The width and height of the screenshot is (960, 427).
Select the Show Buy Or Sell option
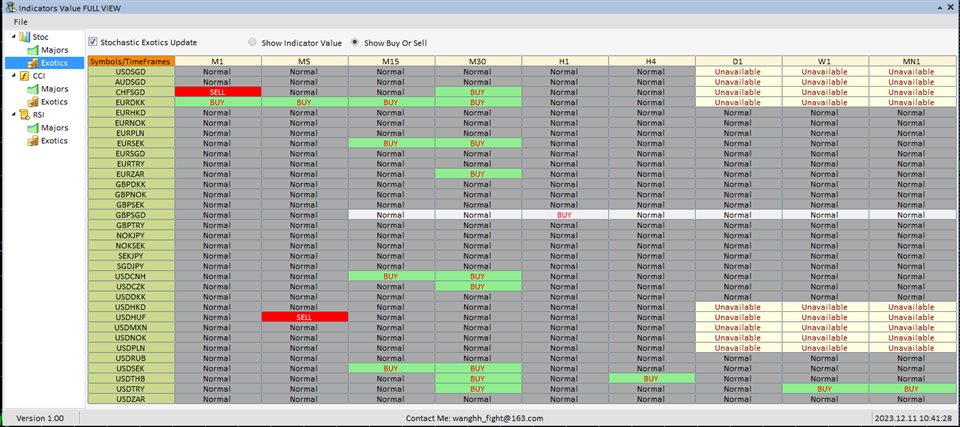(355, 43)
